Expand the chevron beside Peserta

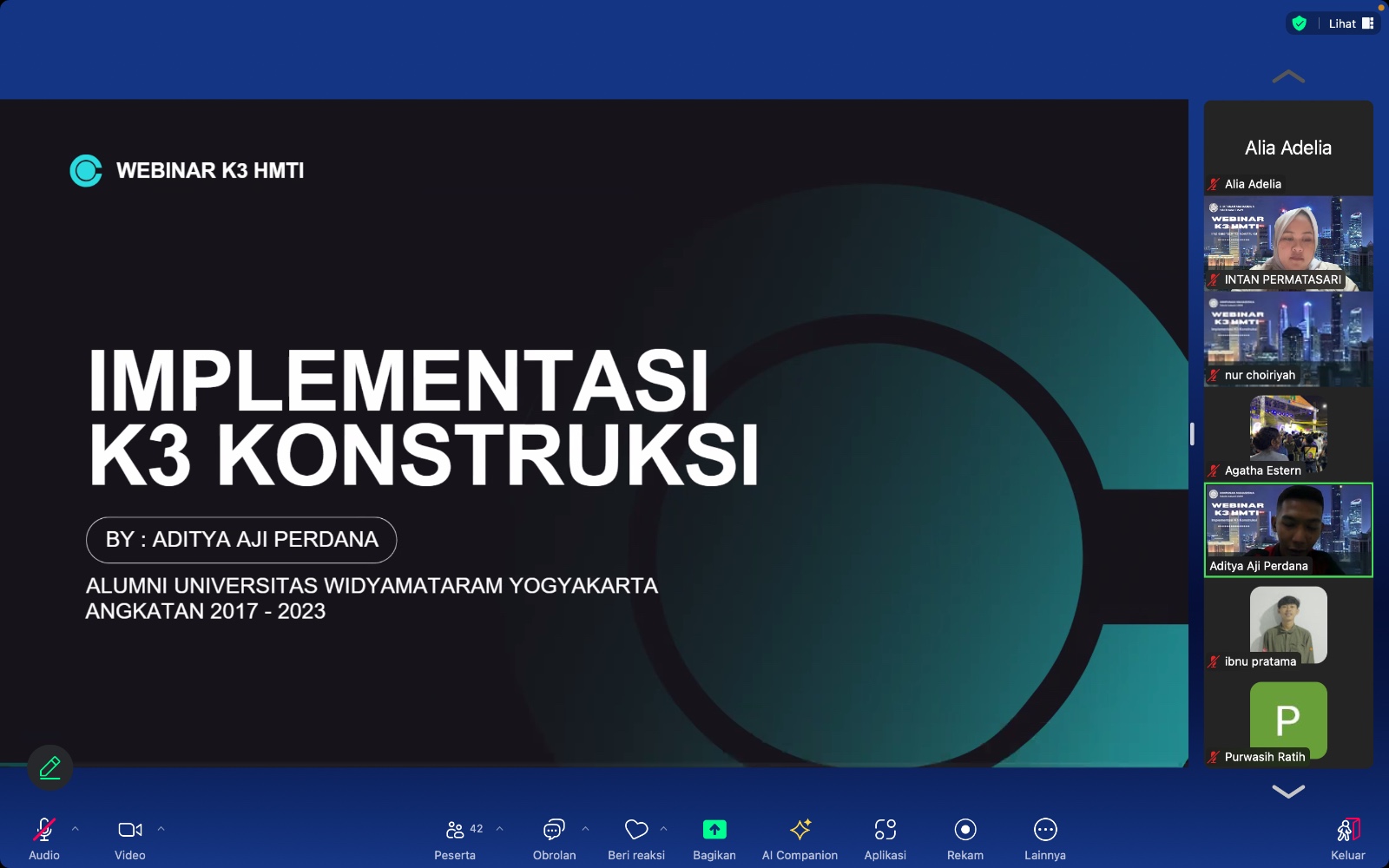(x=499, y=829)
